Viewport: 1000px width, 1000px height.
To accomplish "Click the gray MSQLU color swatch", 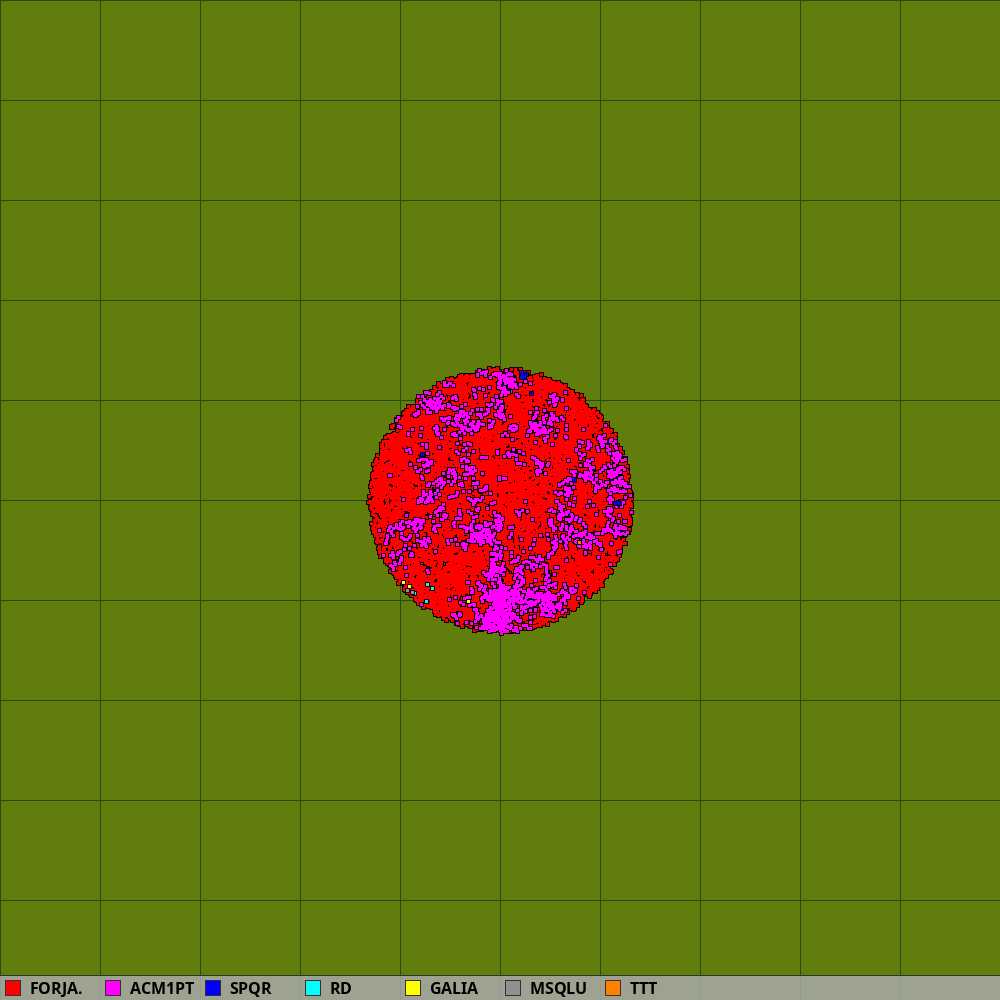I will (x=513, y=988).
